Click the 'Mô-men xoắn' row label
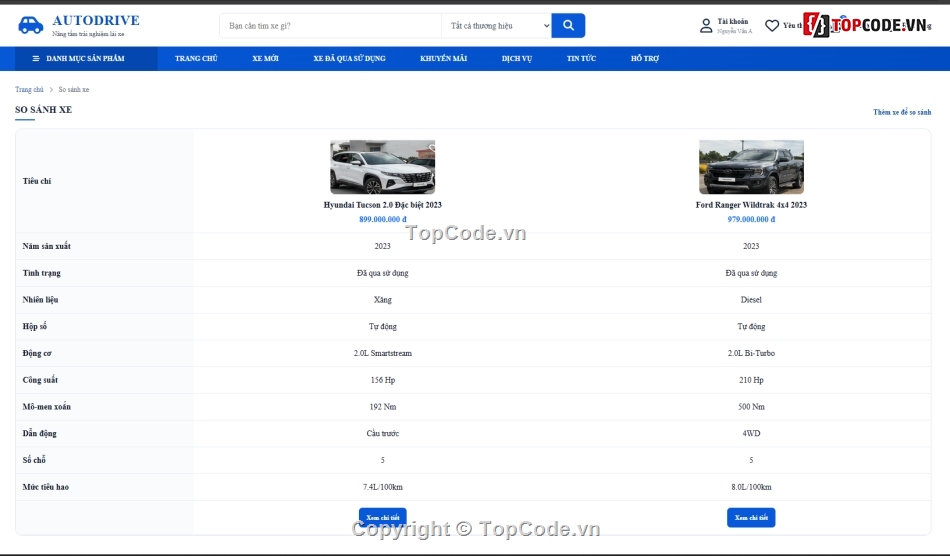950x556 pixels. pos(47,407)
